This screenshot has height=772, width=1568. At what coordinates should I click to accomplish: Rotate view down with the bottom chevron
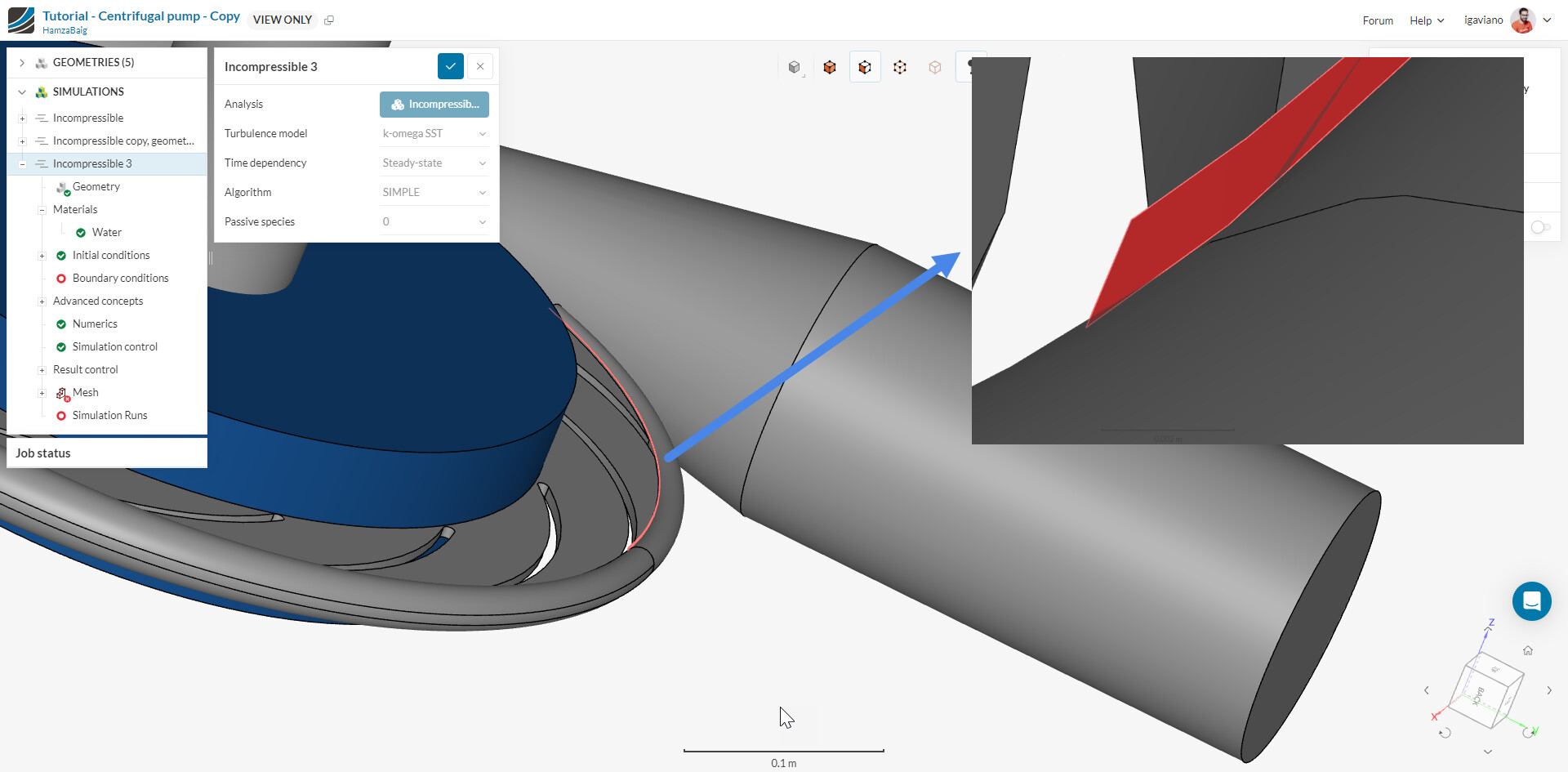1488,752
